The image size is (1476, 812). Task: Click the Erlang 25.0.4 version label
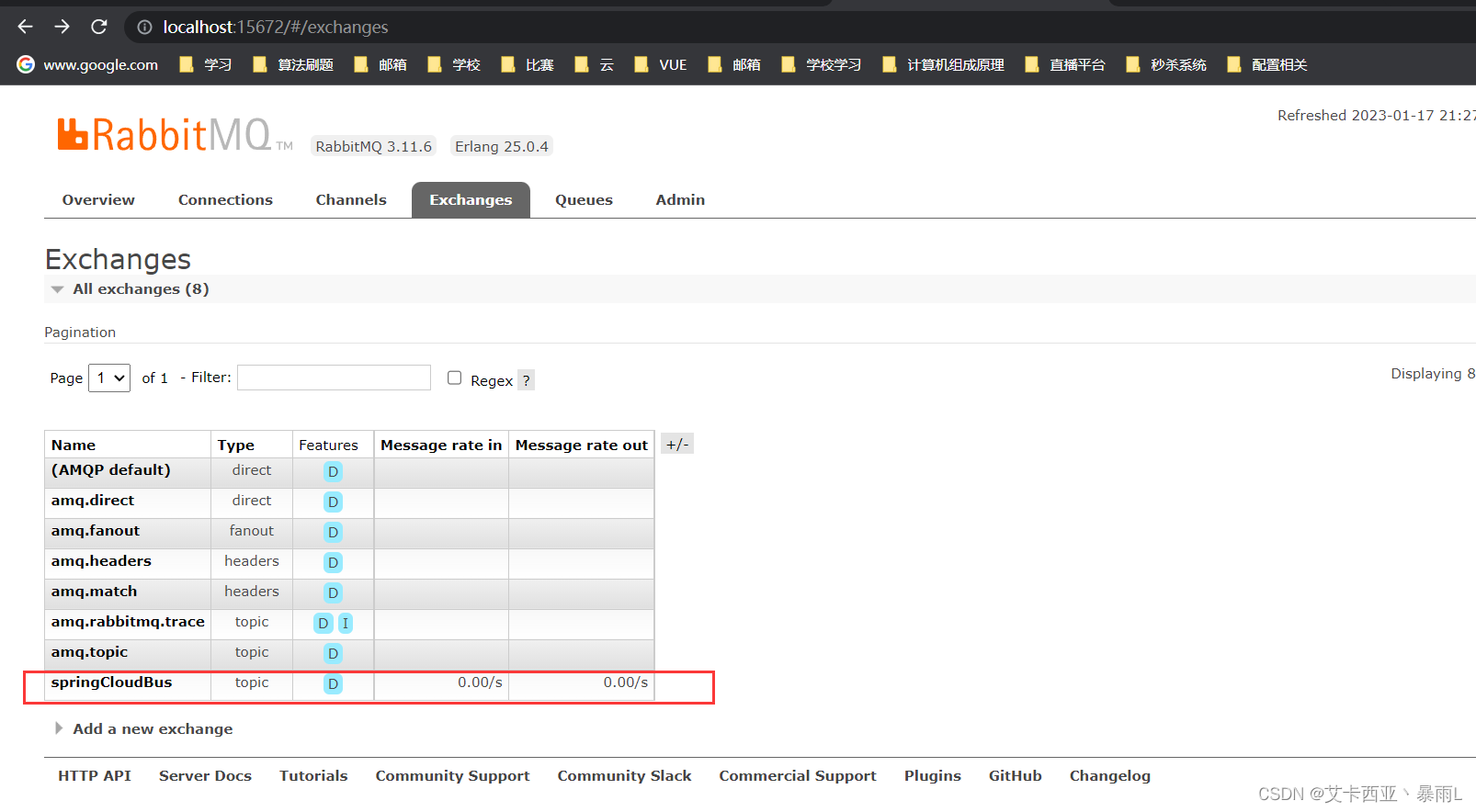point(502,146)
